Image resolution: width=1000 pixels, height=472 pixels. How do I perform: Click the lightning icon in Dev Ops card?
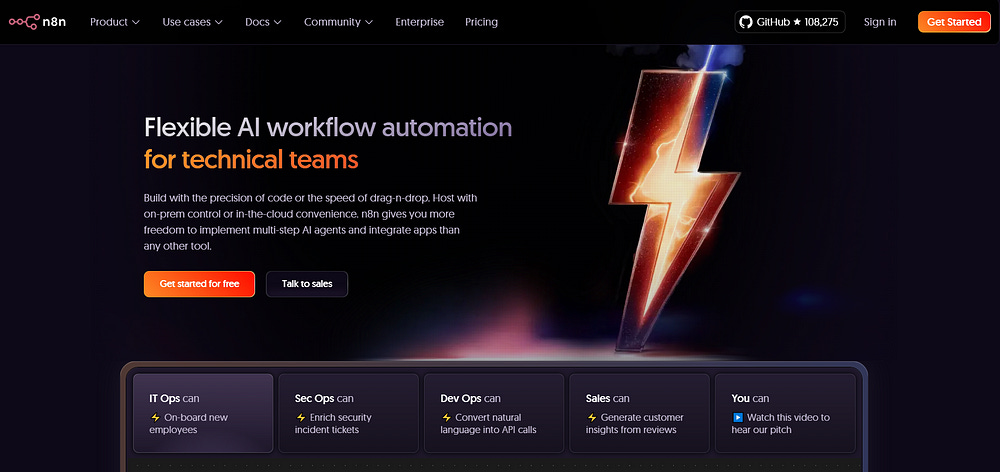point(446,418)
